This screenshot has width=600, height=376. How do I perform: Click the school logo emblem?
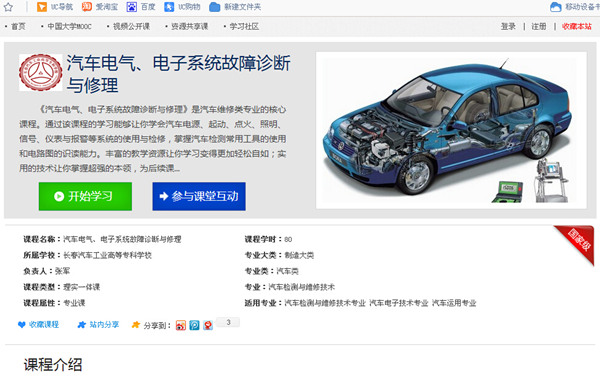tap(41, 72)
